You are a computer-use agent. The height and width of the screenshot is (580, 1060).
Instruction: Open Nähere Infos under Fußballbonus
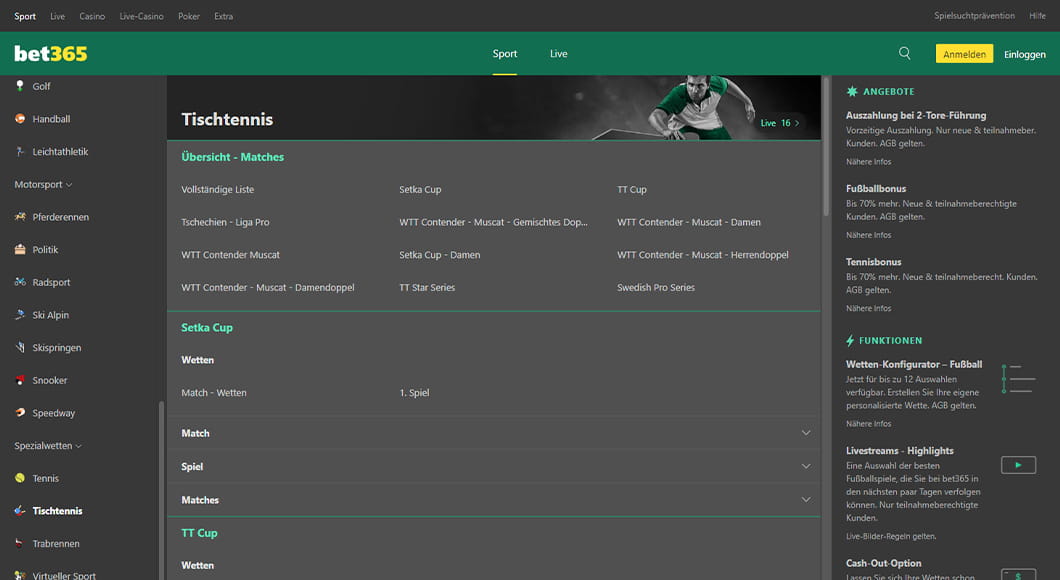869,235
